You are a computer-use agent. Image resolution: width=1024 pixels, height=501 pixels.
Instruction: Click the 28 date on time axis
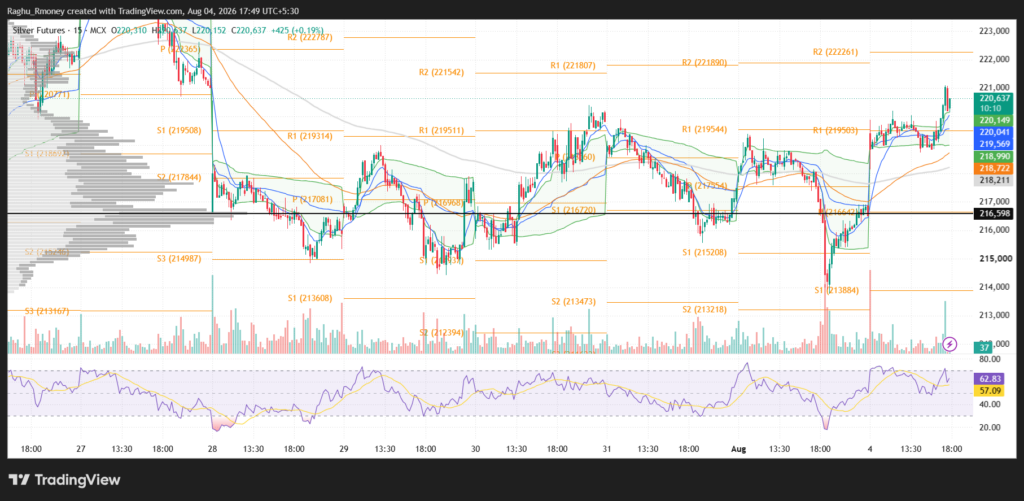[x=213, y=449]
